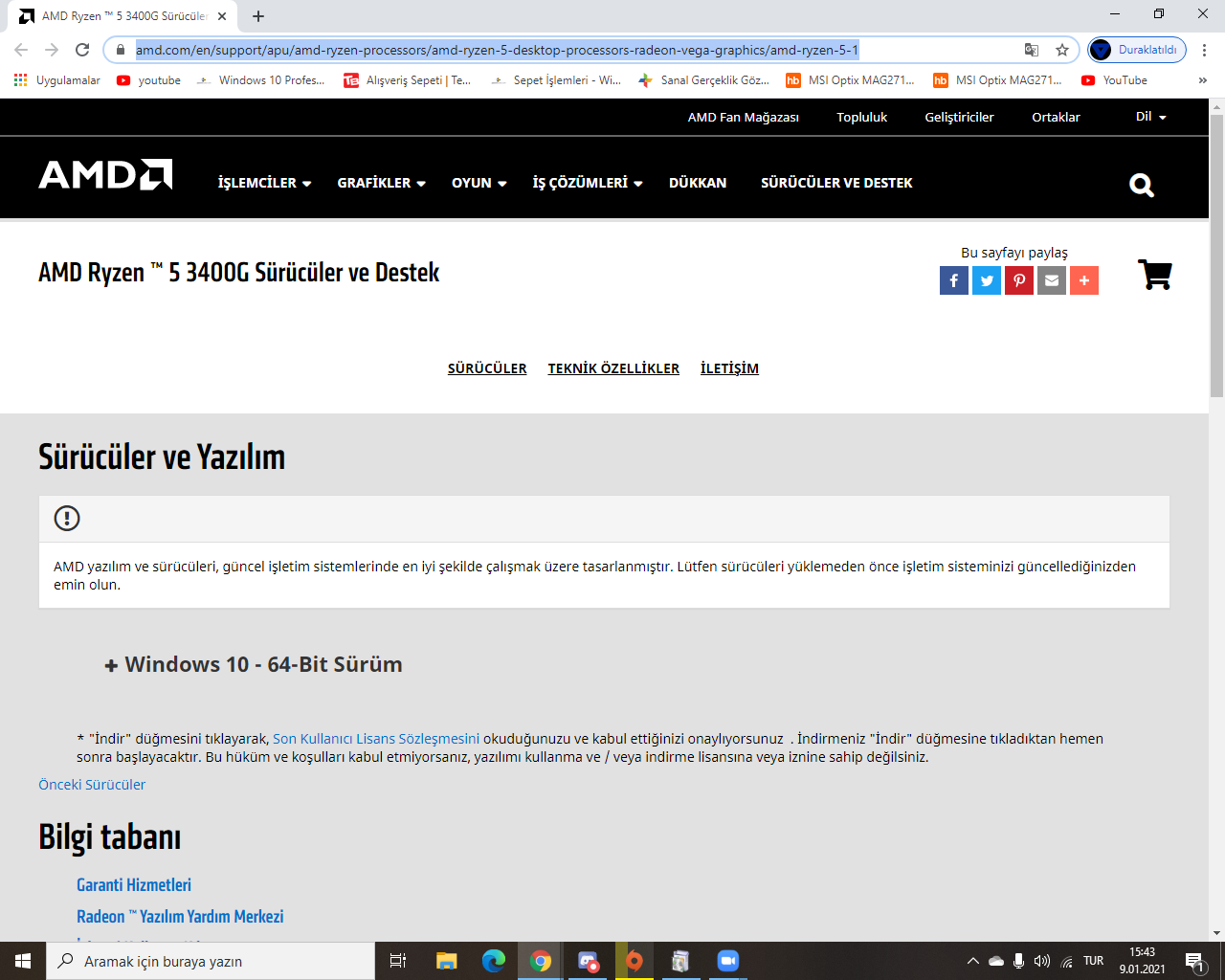1225x980 pixels.
Task: Show more bookmarks with the overflow chevron
Action: tap(1203, 80)
